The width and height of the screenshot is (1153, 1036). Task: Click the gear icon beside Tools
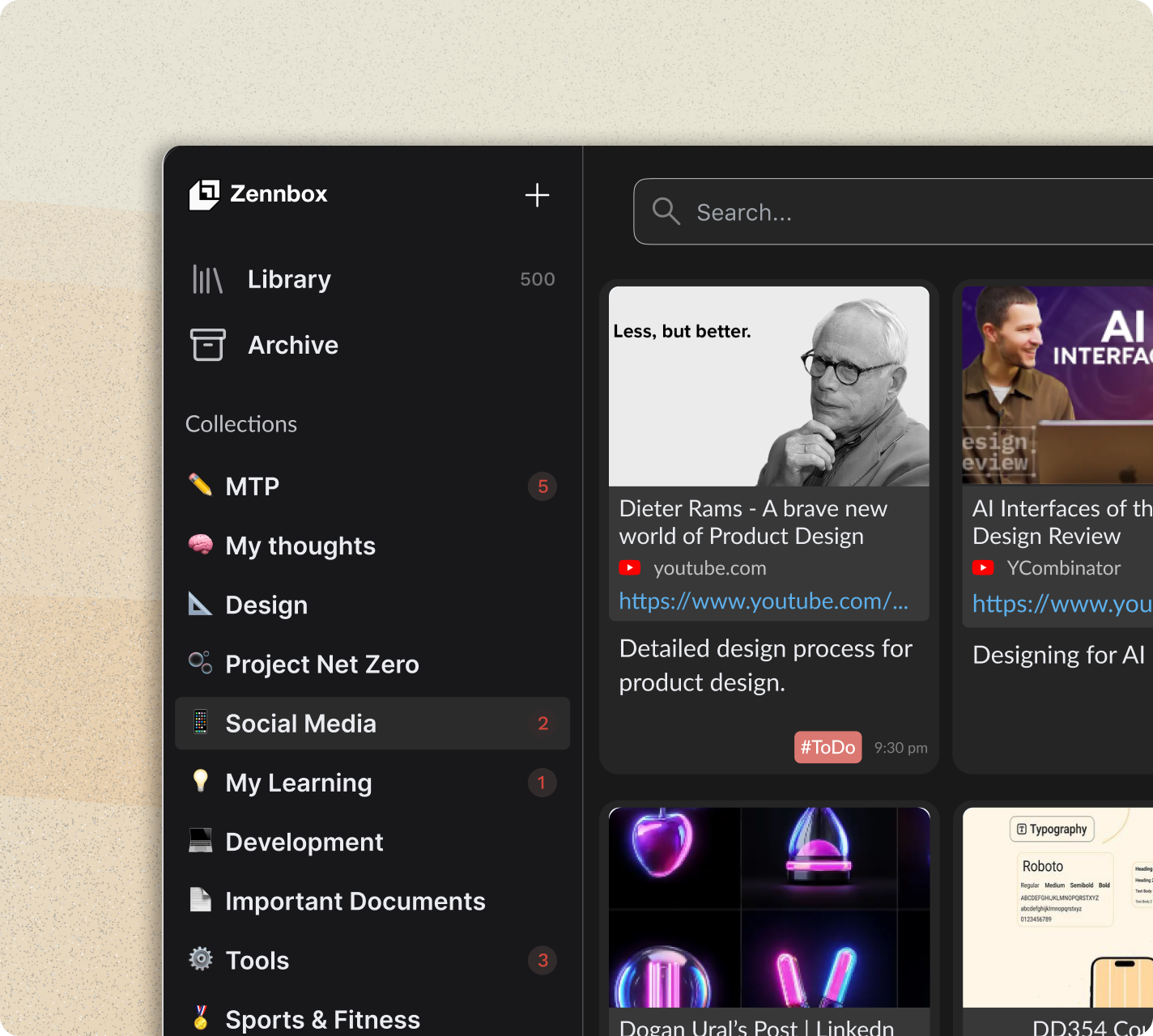point(200,959)
